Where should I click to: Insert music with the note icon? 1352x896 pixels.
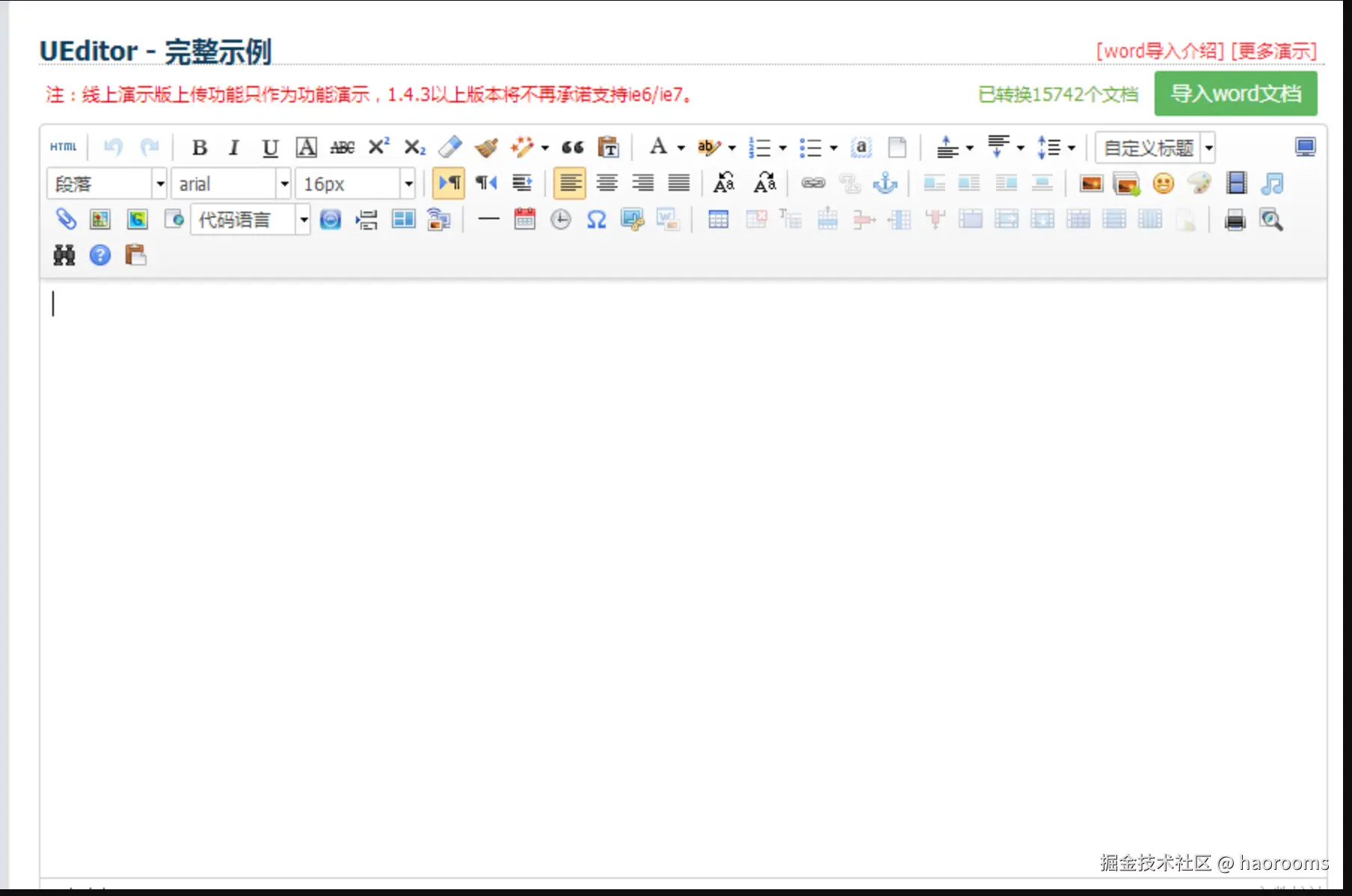tap(1273, 183)
